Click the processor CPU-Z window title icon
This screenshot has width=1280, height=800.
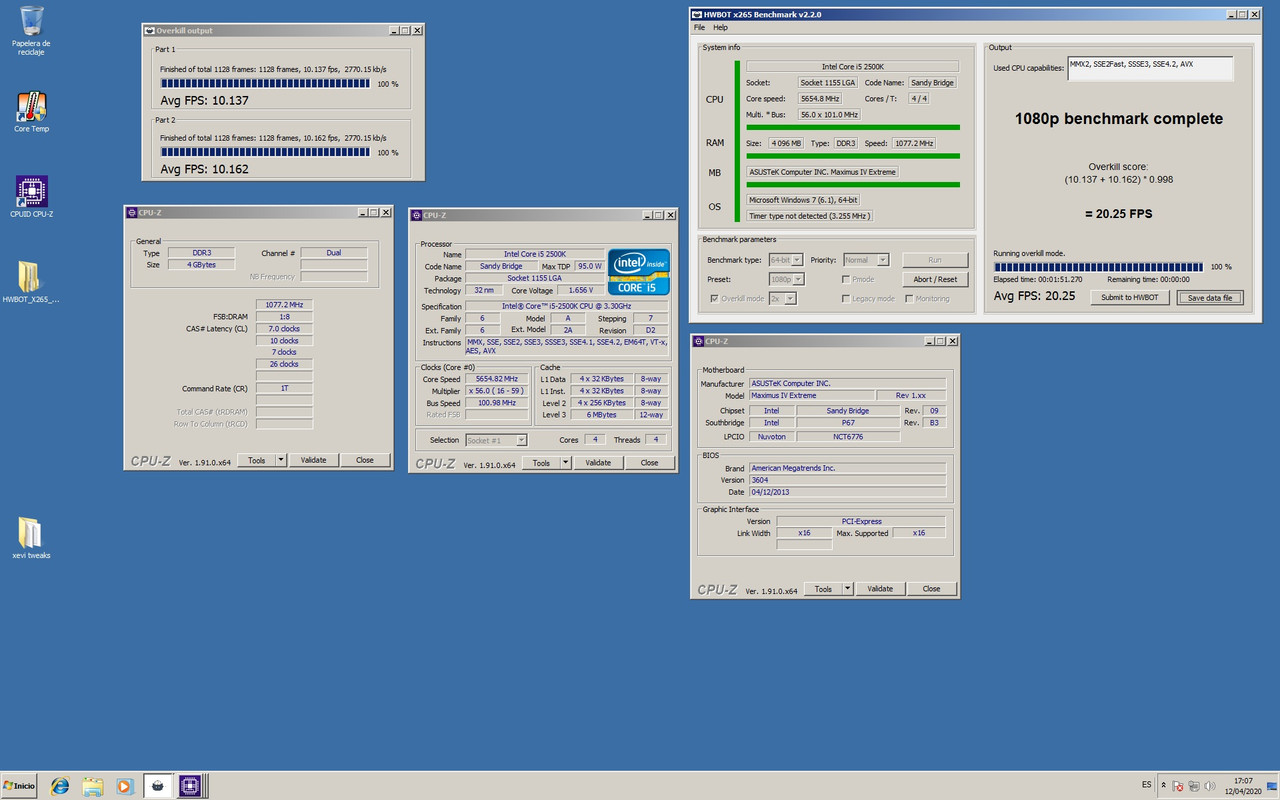(416, 215)
